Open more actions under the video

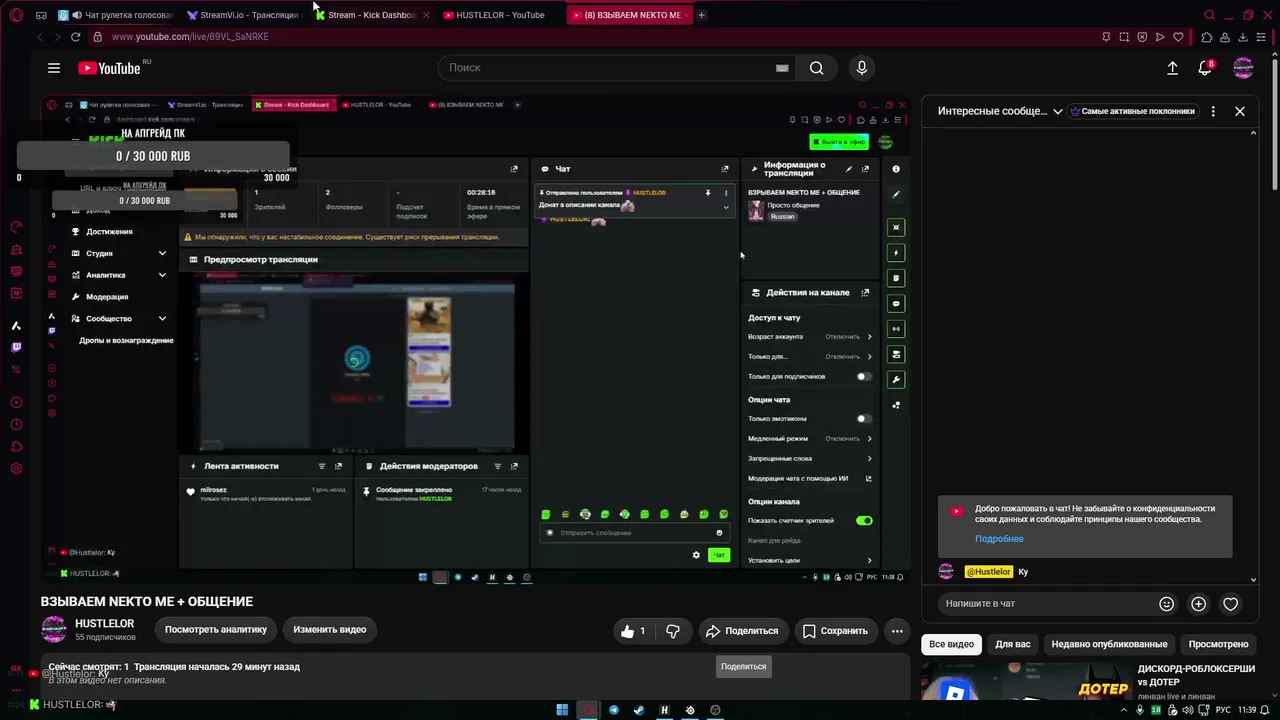pyautogui.click(x=897, y=631)
